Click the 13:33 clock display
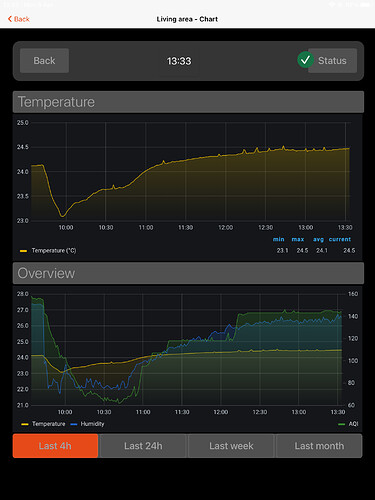Screen dimensions: 375x500 (x=179, y=61)
